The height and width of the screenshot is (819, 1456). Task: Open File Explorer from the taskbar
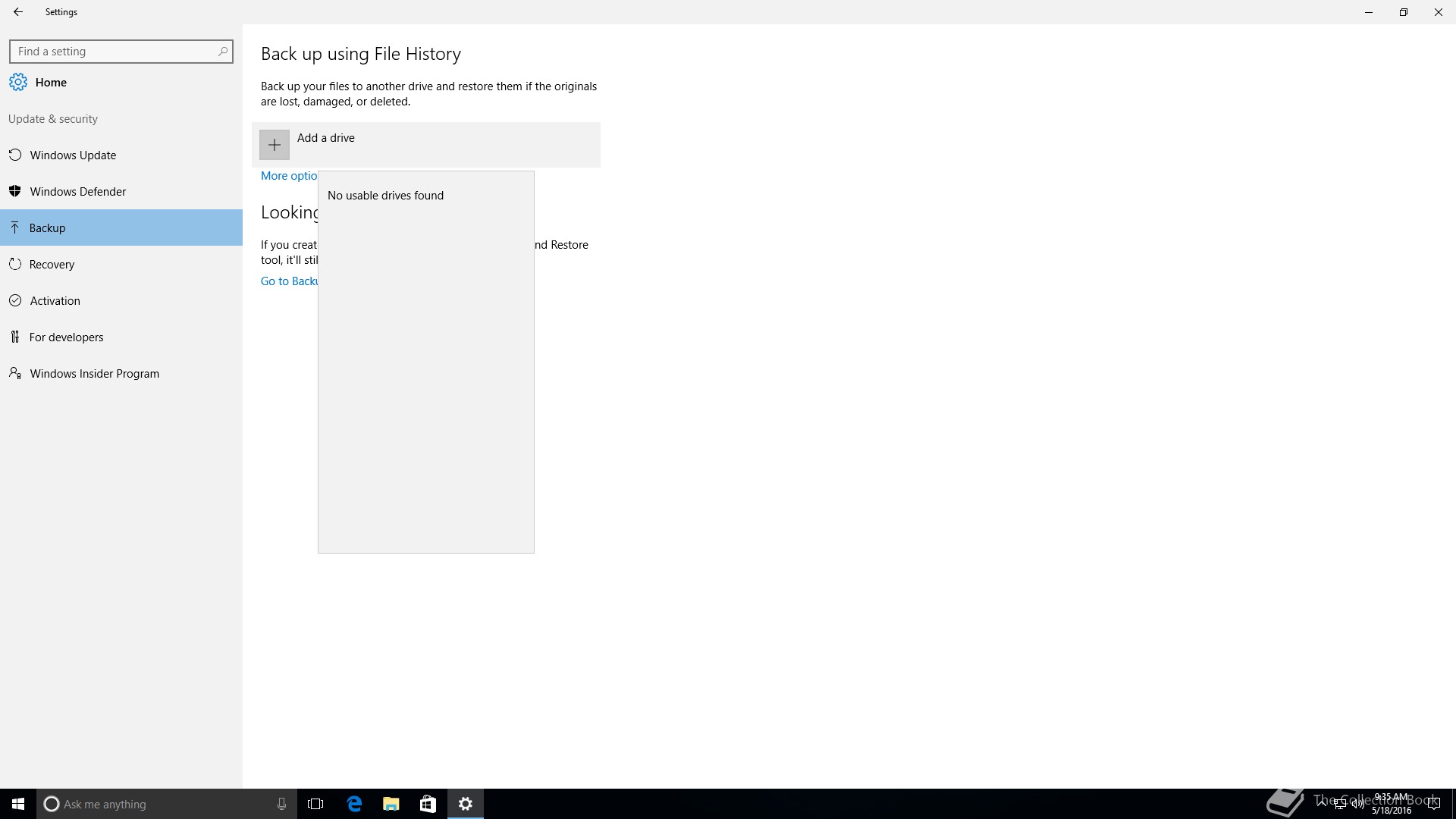tap(391, 804)
